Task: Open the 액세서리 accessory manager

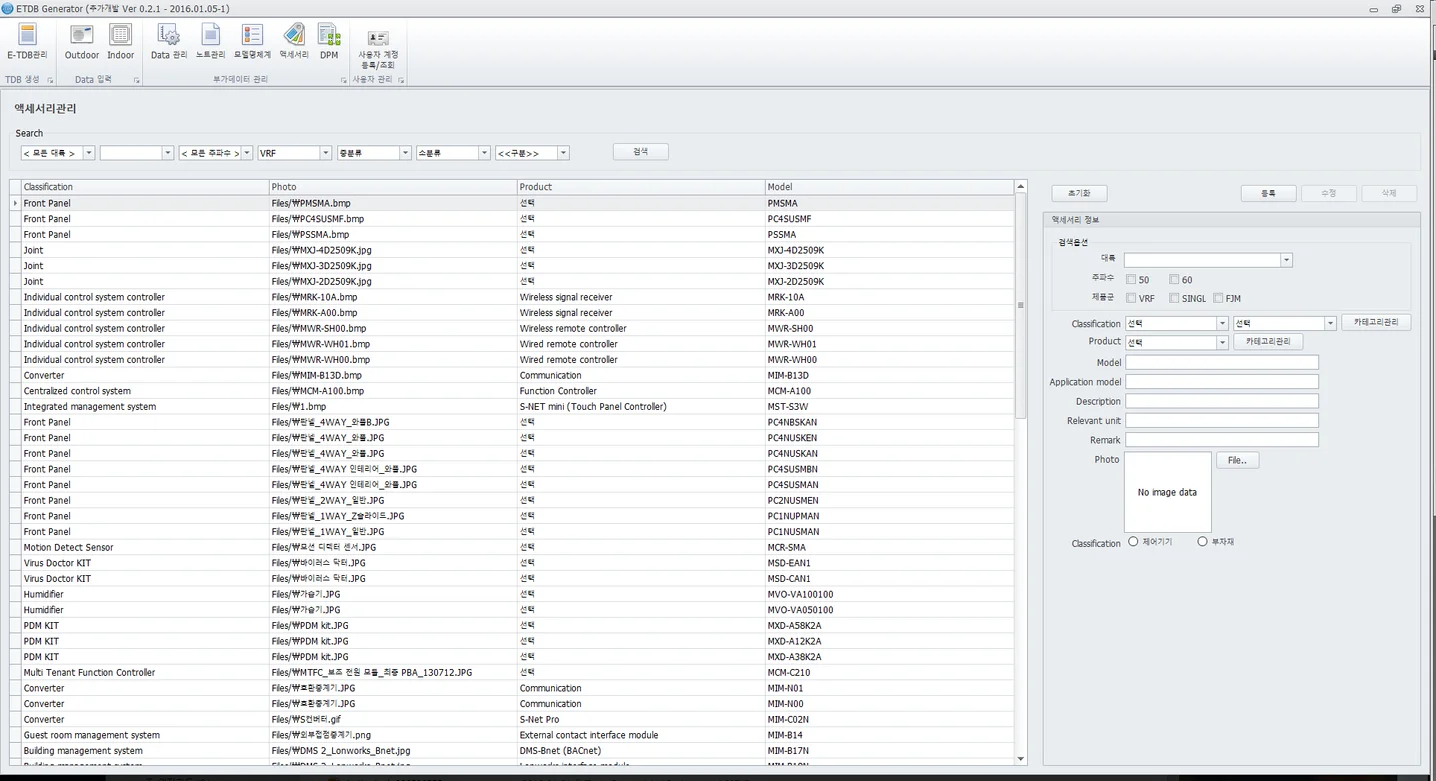Action: (294, 42)
